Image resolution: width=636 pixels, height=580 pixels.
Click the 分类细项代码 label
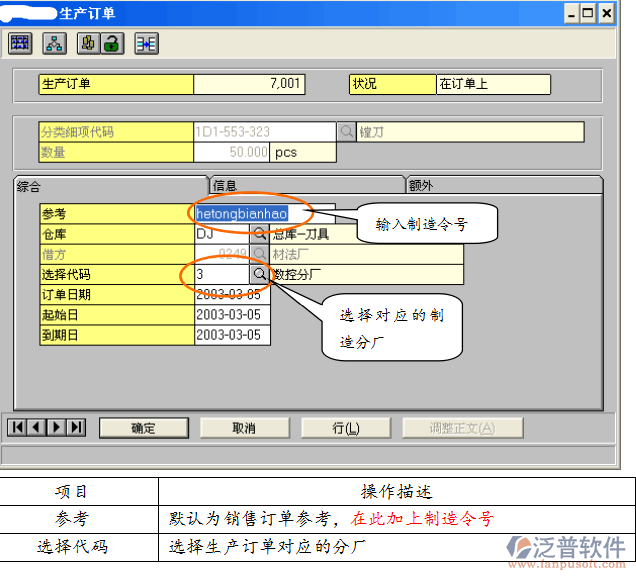pyautogui.click(x=116, y=132)
